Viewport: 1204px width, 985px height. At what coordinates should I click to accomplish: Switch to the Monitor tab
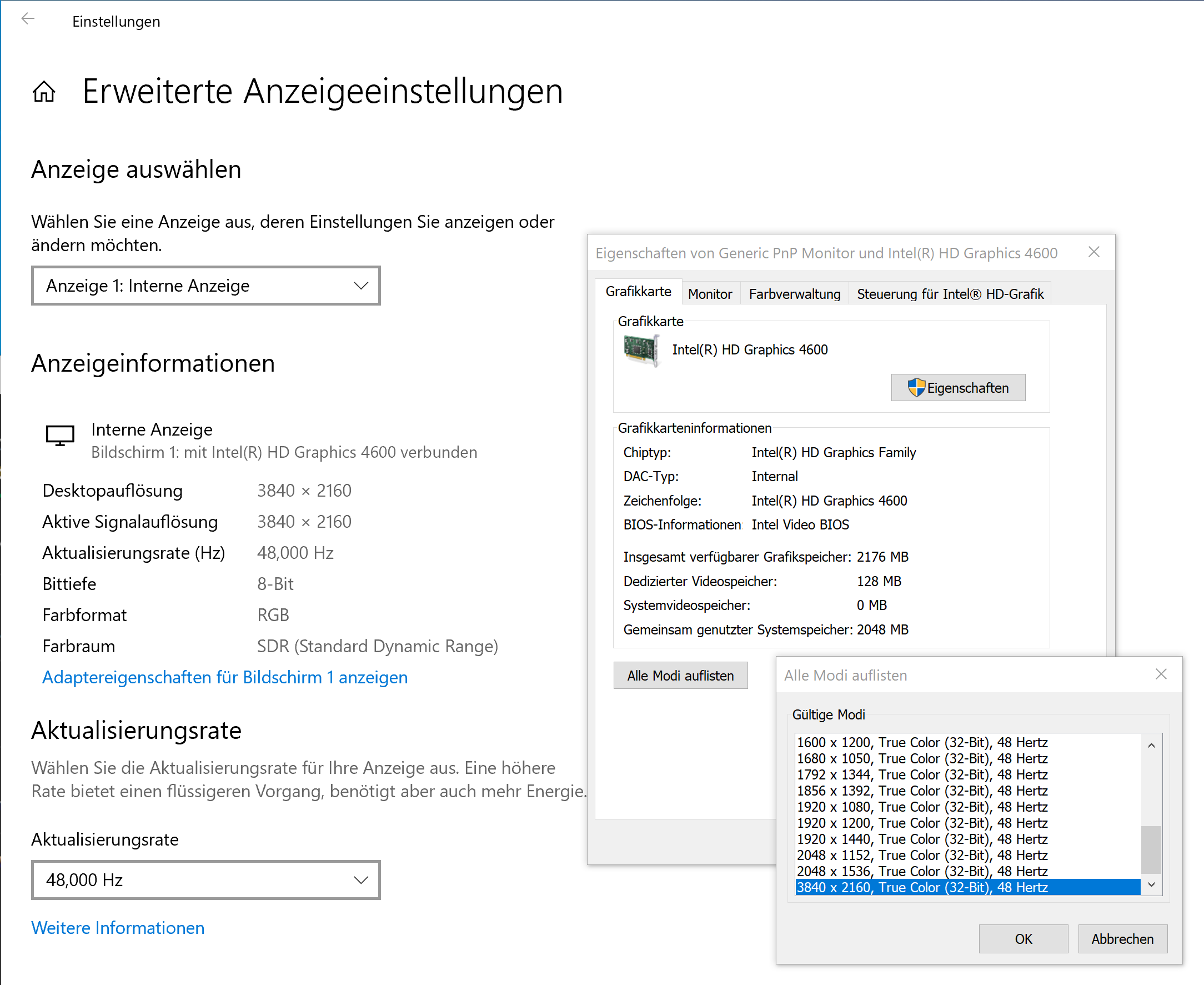(710, 294)
